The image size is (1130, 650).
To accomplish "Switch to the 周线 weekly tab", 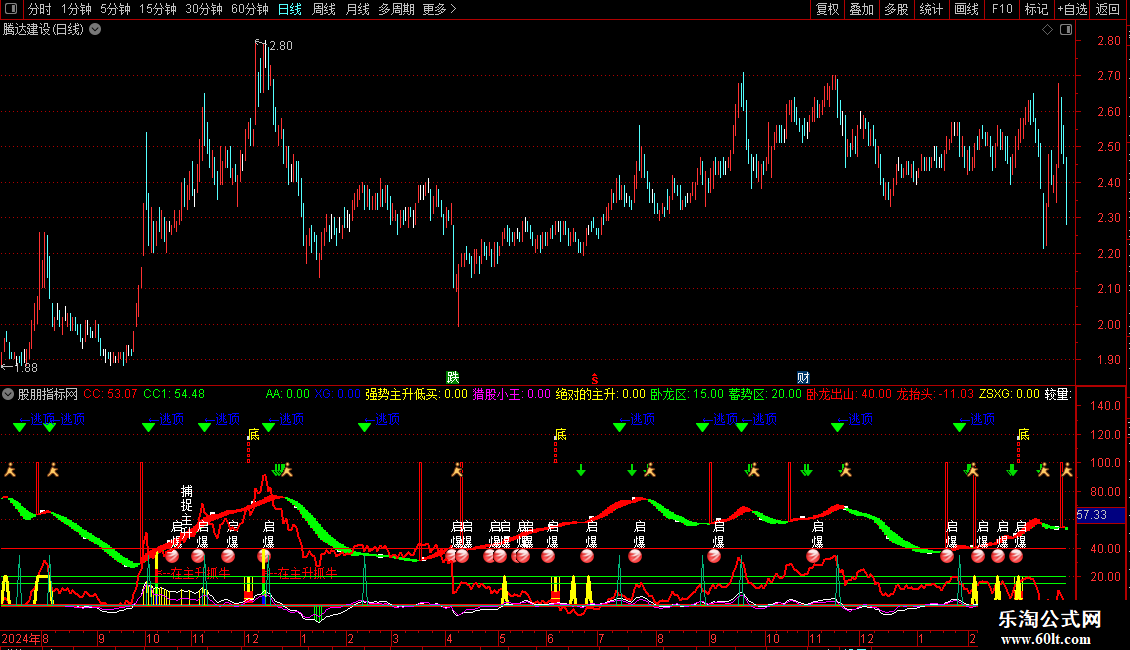I will (324, 9).
